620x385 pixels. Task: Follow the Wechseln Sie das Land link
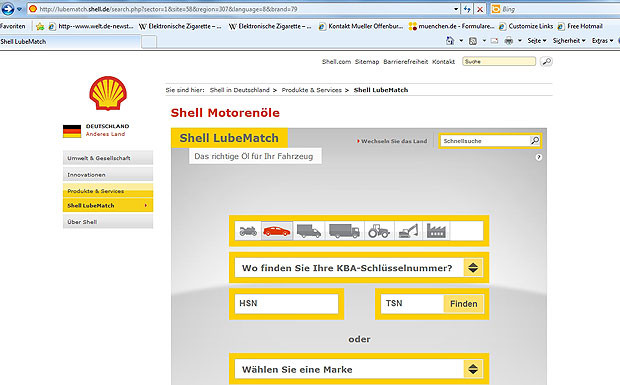point(392,141)
